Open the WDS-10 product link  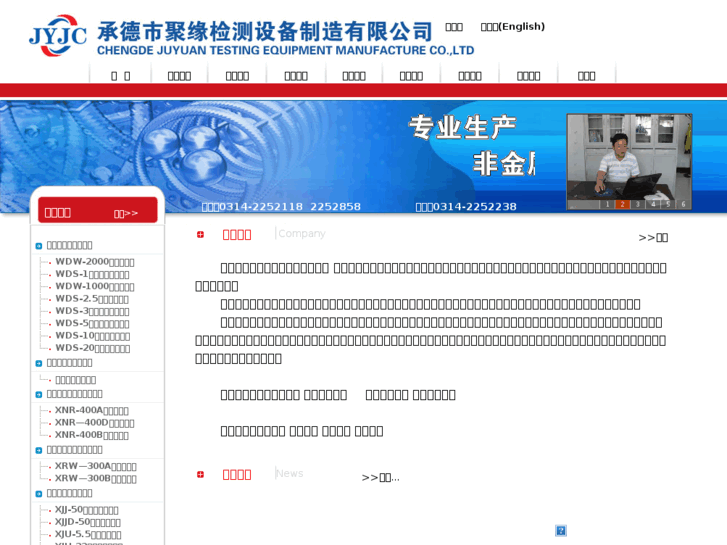coord(93,335)
